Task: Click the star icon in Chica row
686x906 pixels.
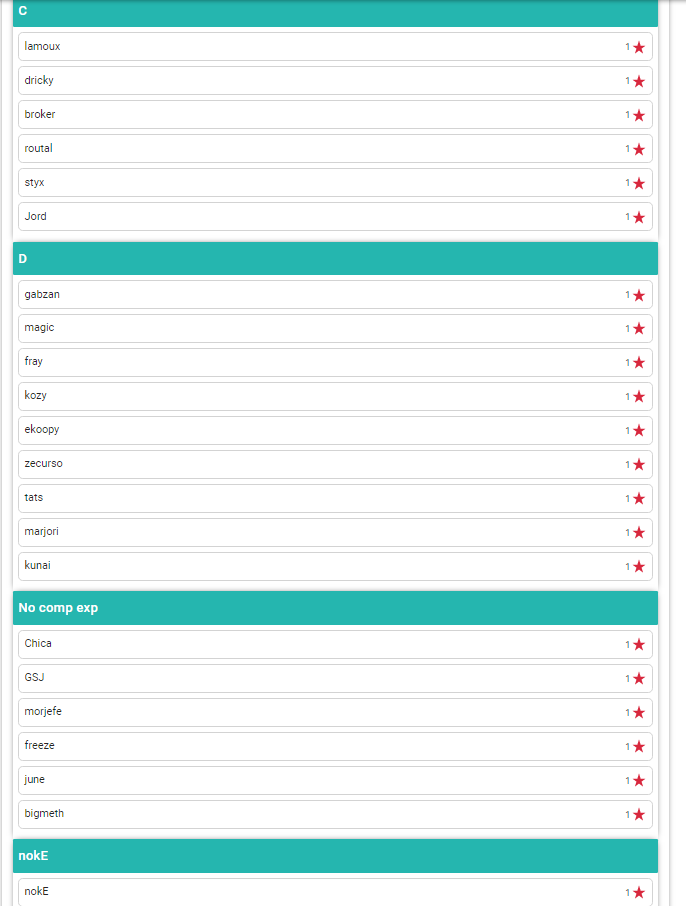Action: 639,645
